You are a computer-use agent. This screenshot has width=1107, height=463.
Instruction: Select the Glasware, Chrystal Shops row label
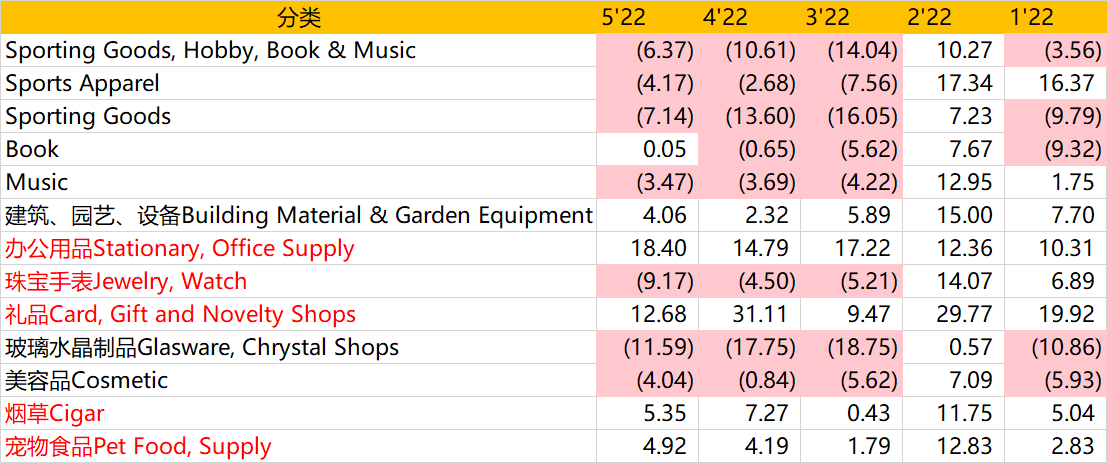pyautogui.click(x=298, y=347)
